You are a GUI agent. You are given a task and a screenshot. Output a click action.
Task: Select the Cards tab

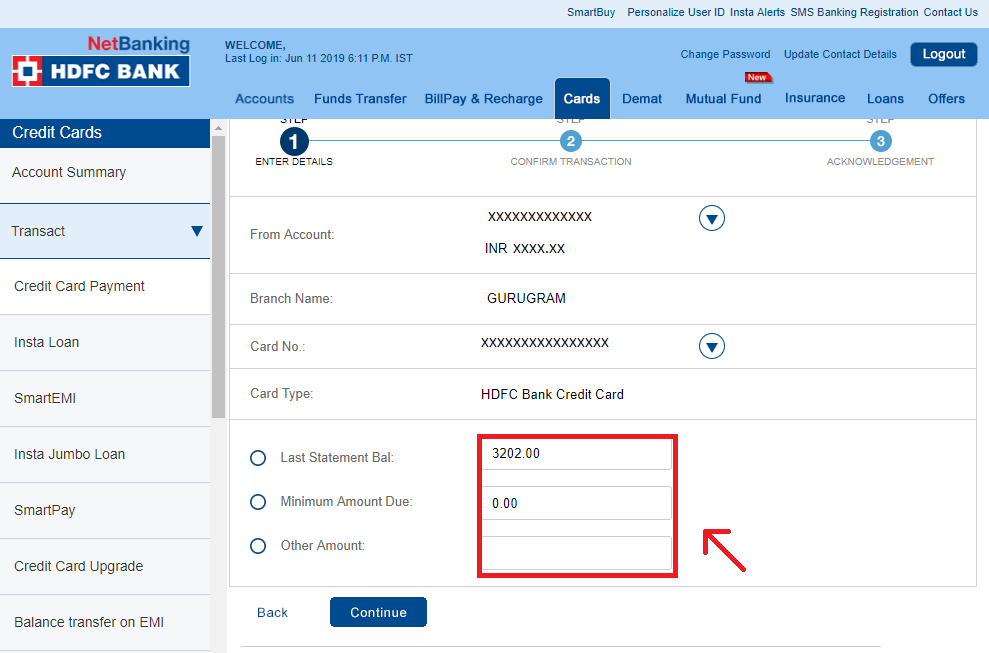click(x=582, y=98)
